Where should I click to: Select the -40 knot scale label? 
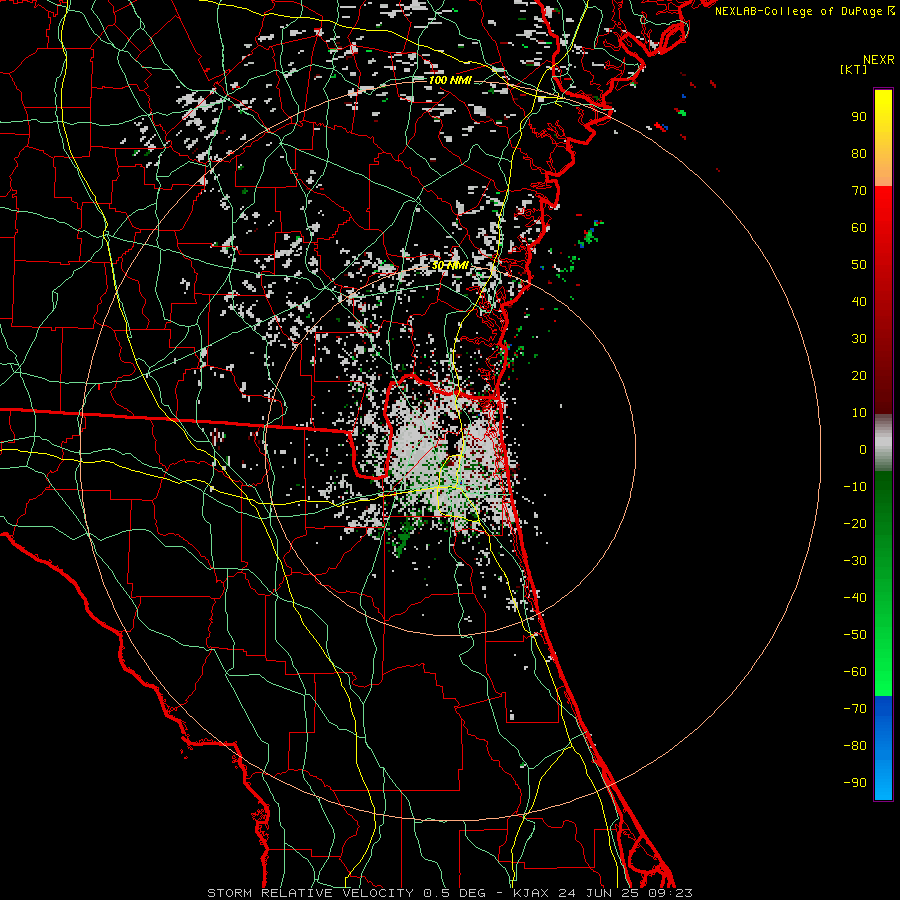855,598
